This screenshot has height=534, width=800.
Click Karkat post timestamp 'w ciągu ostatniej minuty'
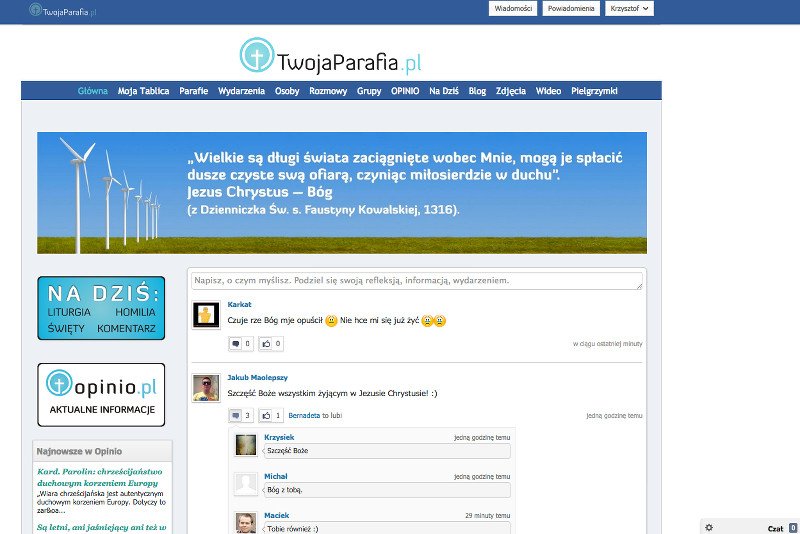point(607,344)
